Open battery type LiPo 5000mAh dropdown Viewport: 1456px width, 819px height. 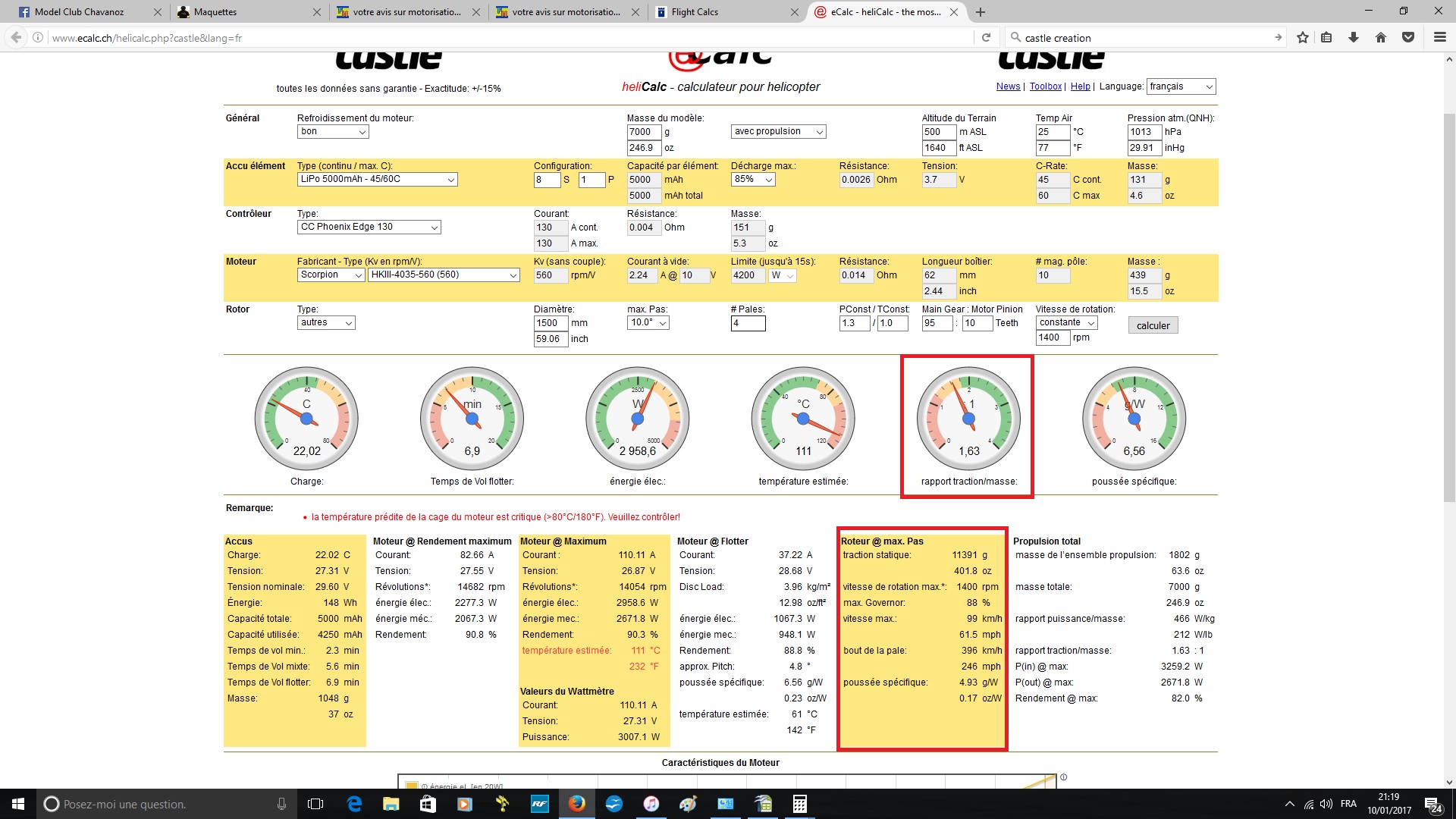[x=377, y=179]
